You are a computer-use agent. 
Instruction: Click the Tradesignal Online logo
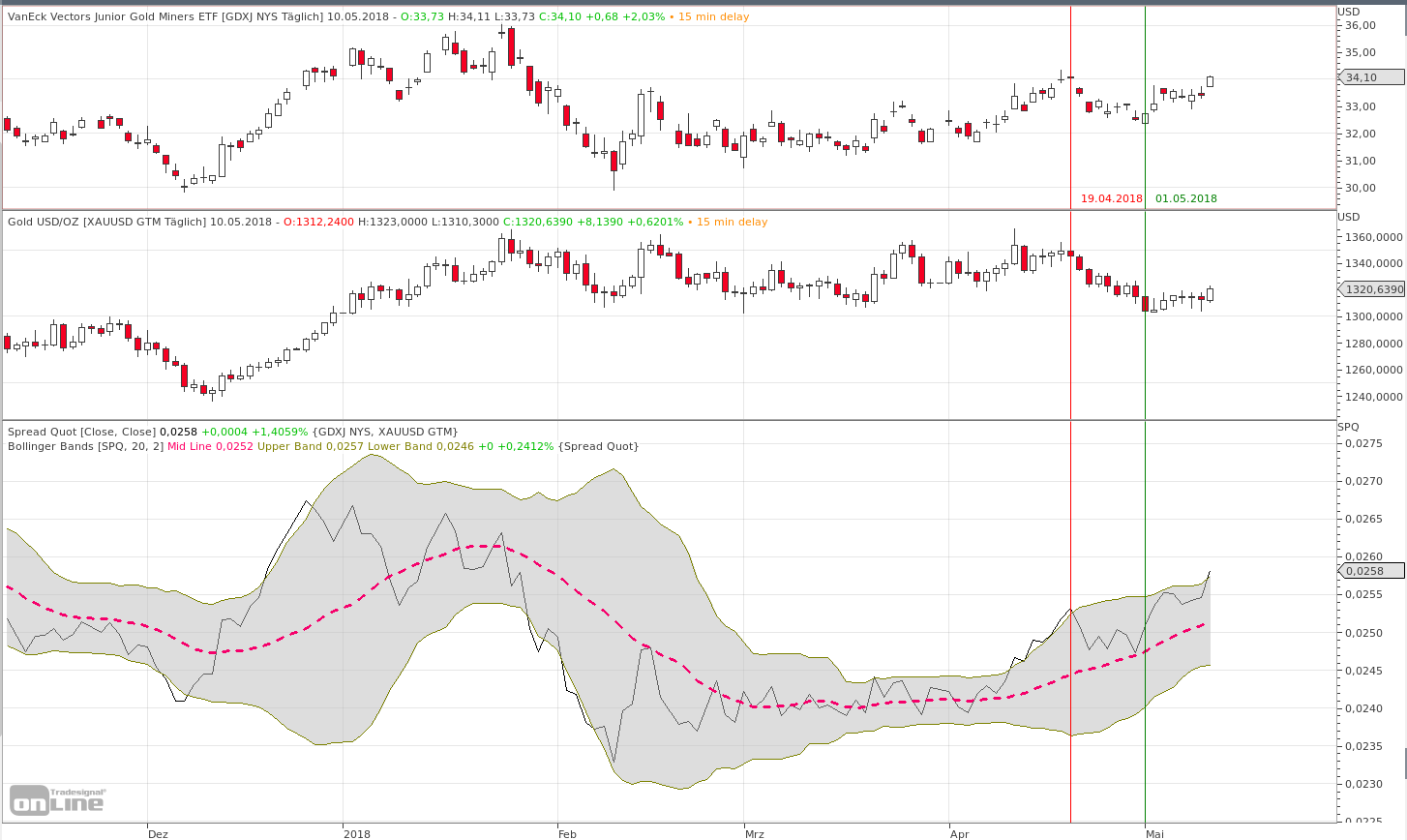pyautogui.click(x=57, y=799)
